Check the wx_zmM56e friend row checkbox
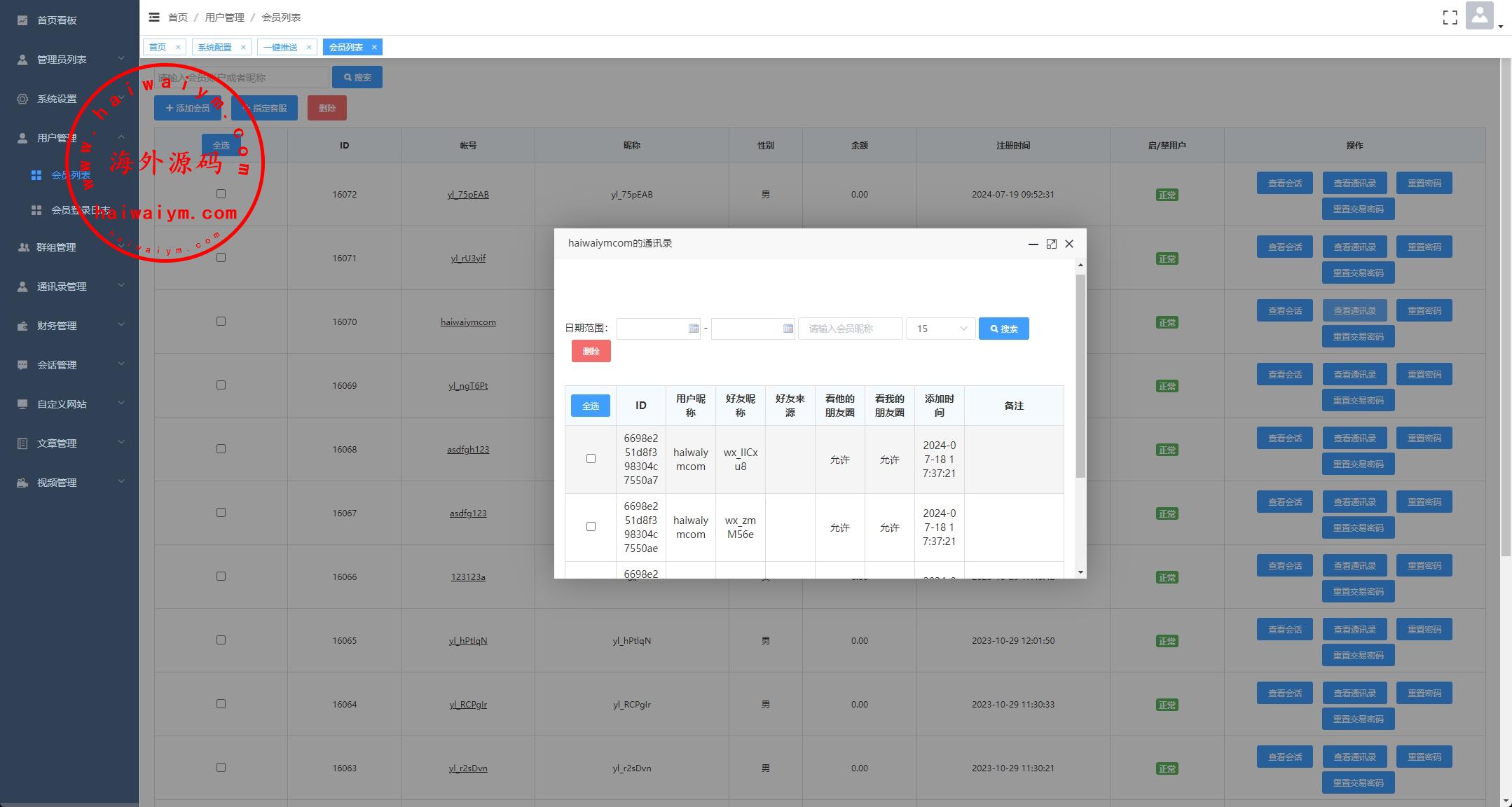 click(x=591, y=527)
